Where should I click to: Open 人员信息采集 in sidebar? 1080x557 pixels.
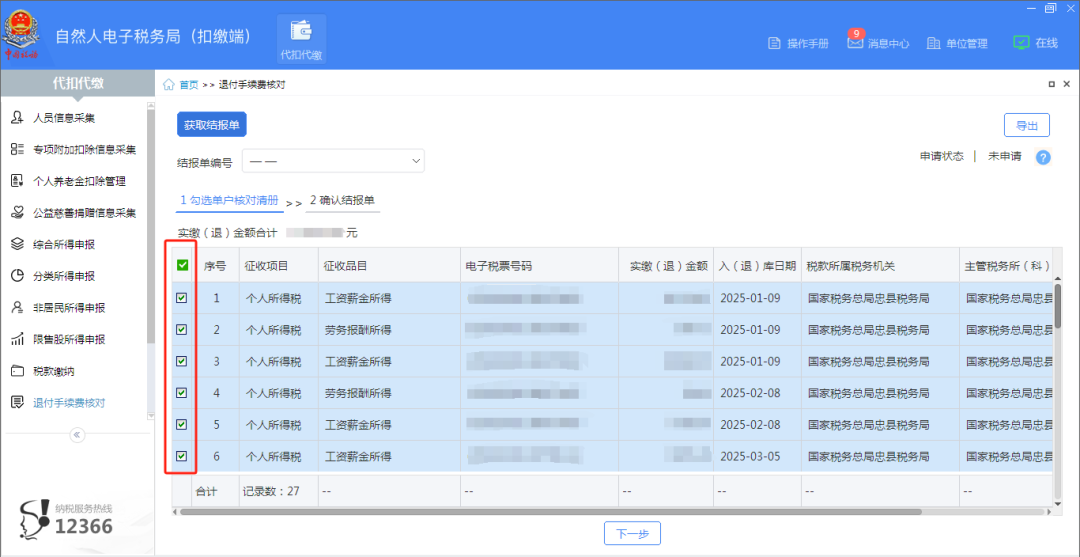click(x=64, y=118)
